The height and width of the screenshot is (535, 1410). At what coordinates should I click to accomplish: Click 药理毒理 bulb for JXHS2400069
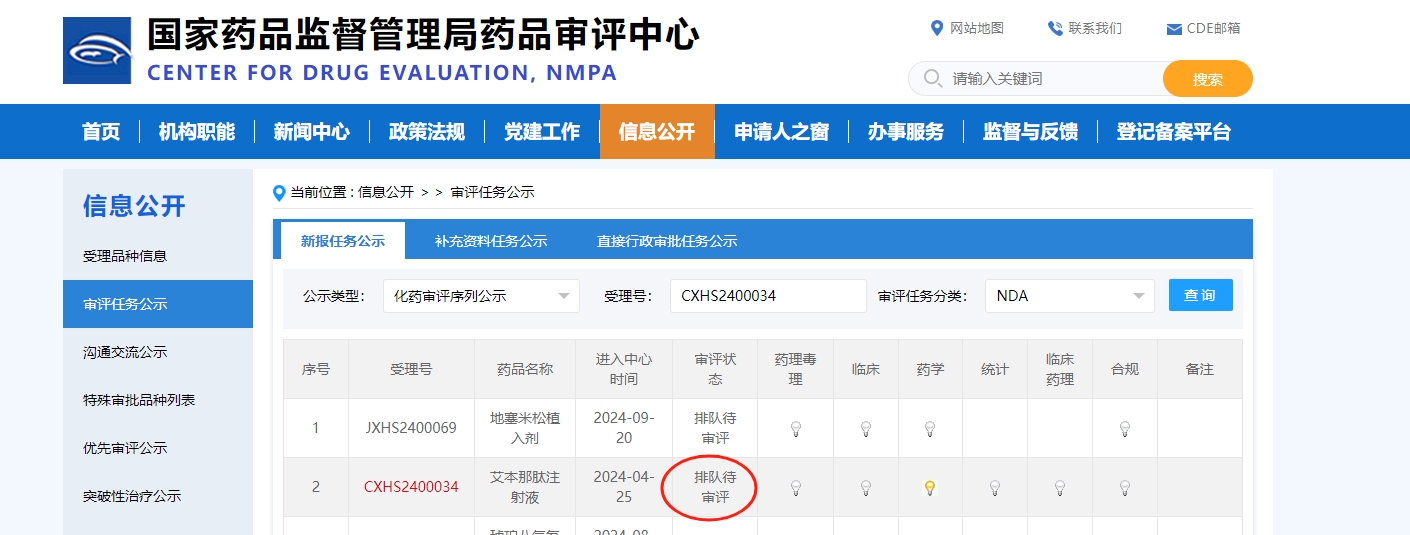(x=796, y=429)
